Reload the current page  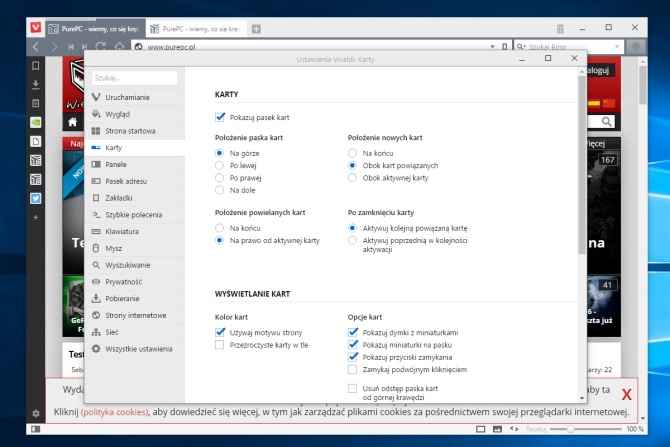click(x=101, y=47)
